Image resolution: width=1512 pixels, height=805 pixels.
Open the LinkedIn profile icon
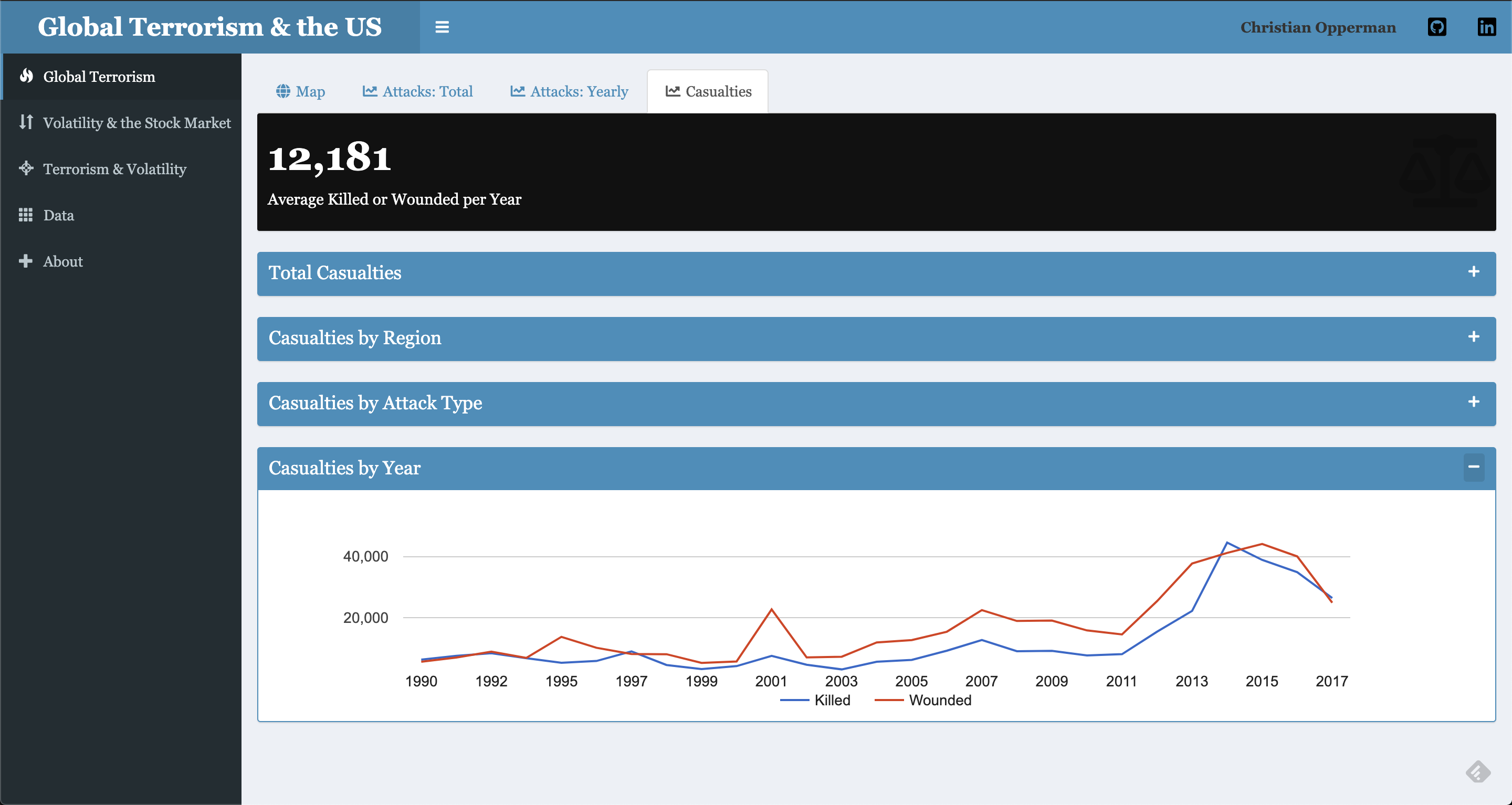click(x=1486, y=27)
